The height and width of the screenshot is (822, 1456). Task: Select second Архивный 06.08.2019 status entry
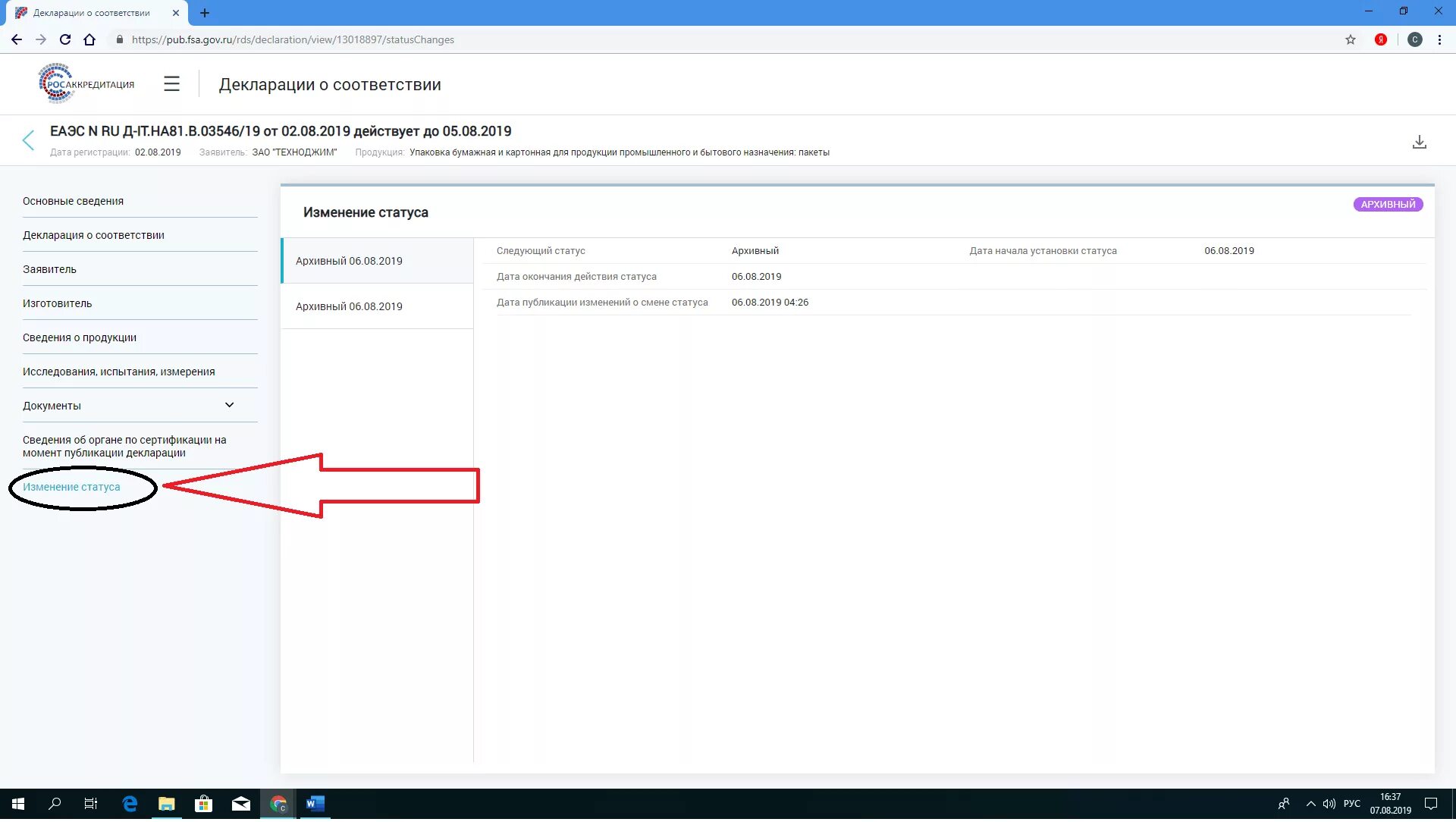tap(377, 307)
